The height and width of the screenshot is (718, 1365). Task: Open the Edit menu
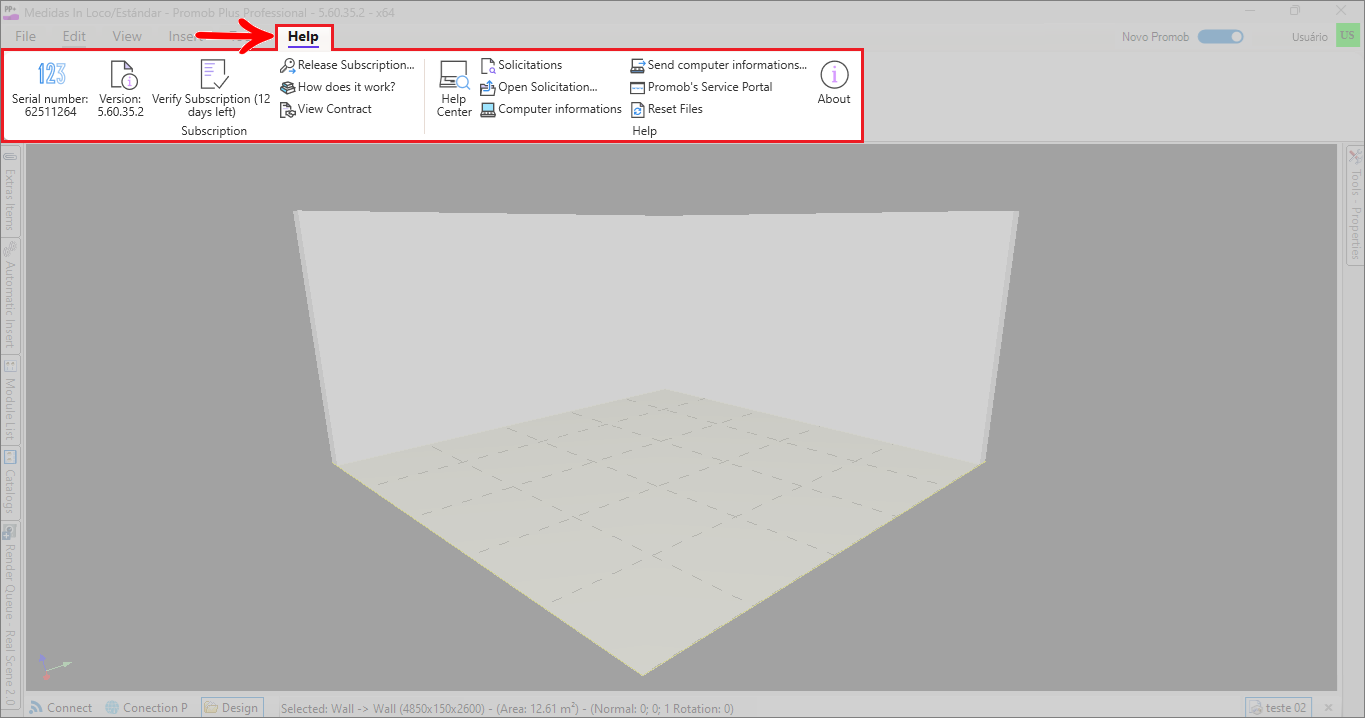(x=74, y=36)
